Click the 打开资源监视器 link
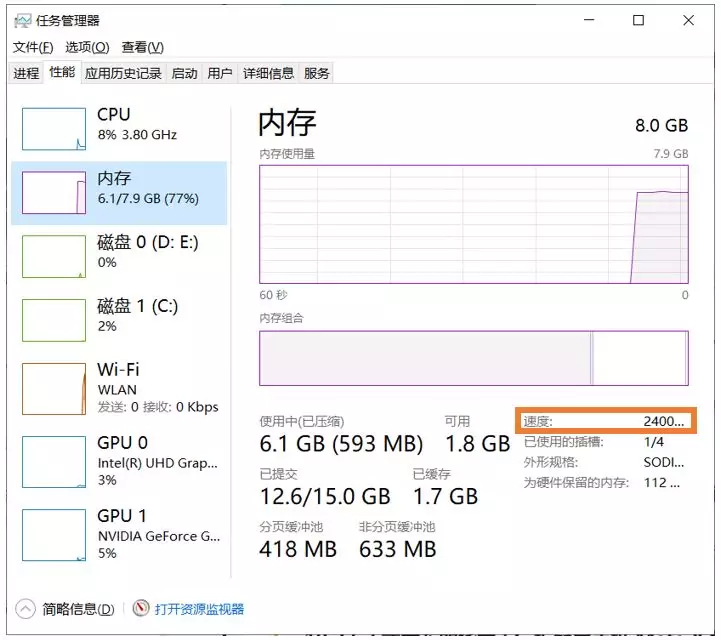 coord(199,608)
